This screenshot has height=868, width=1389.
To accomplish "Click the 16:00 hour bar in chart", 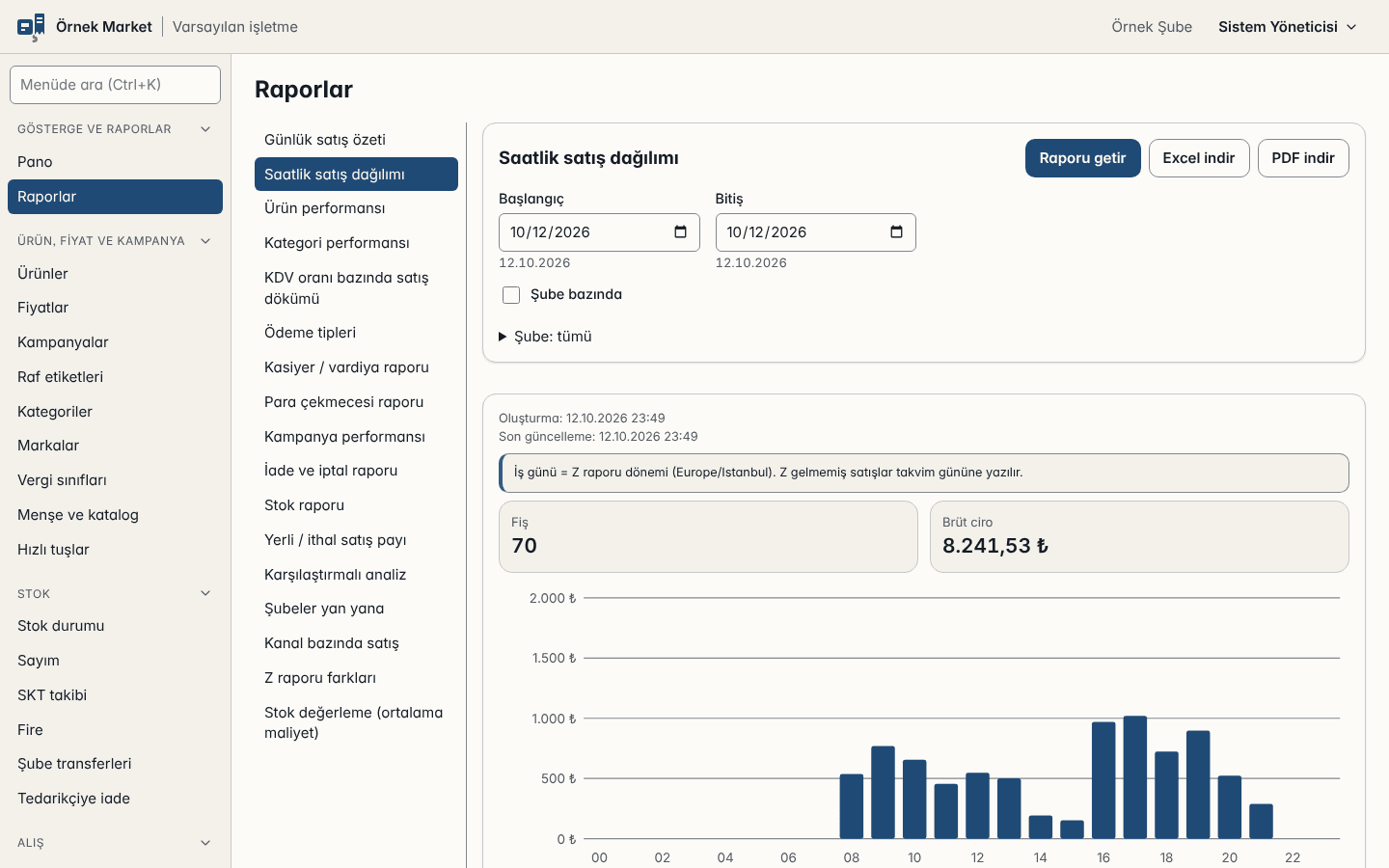I will tap(1103, 780).
